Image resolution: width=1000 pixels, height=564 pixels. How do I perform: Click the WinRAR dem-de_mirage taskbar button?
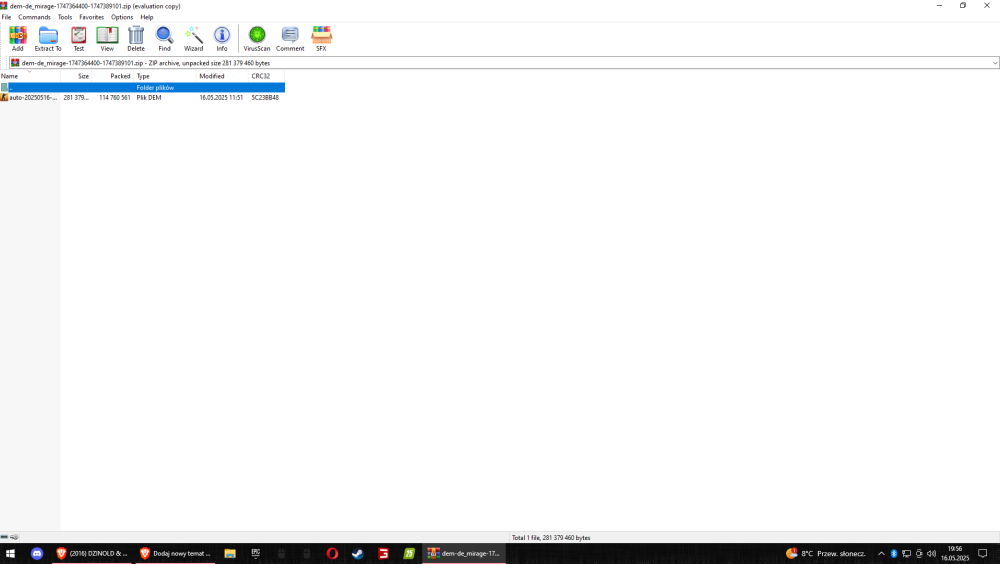coord(464,553)
